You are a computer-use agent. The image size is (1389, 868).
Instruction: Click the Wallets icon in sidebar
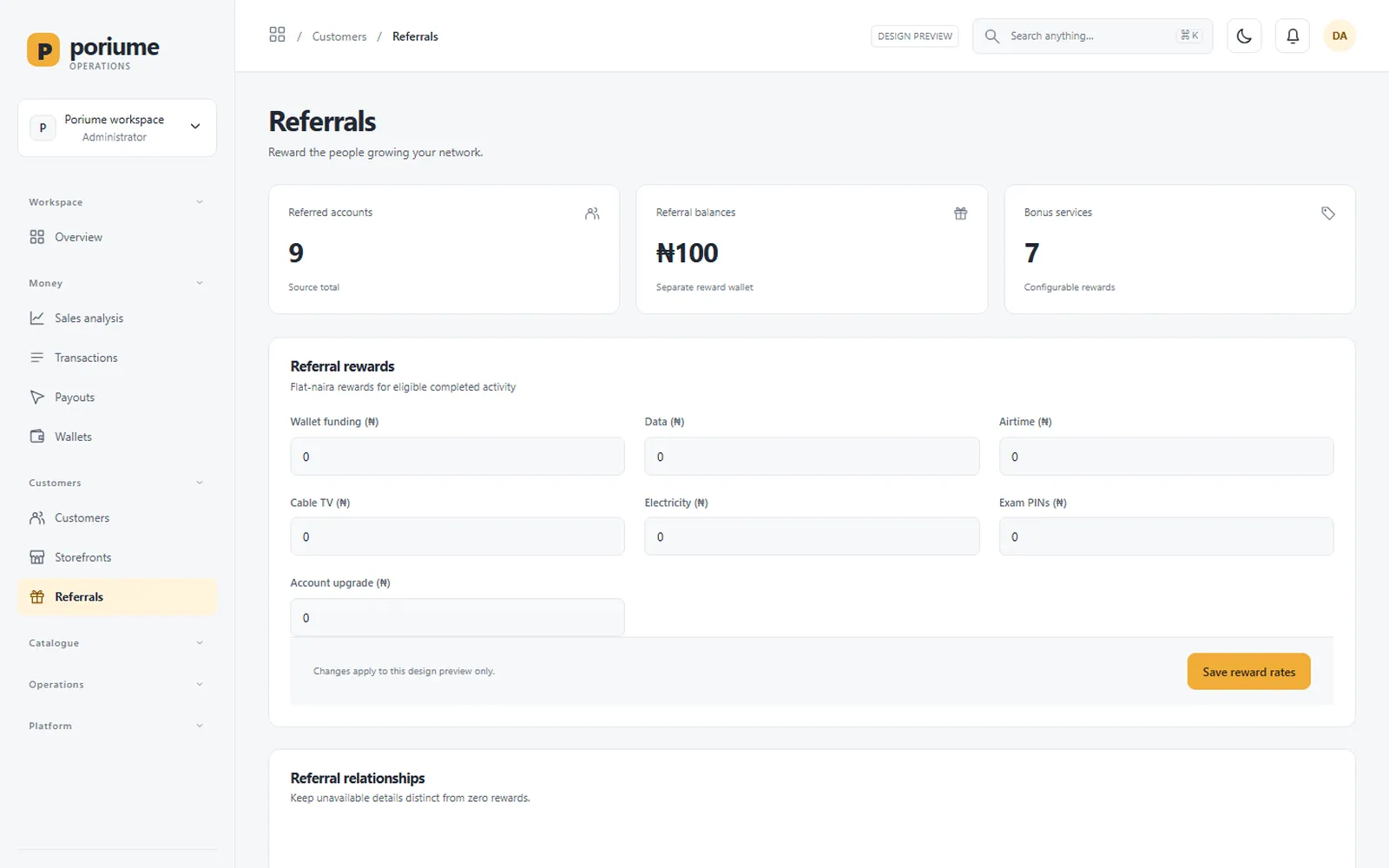(x=36, y=437)
